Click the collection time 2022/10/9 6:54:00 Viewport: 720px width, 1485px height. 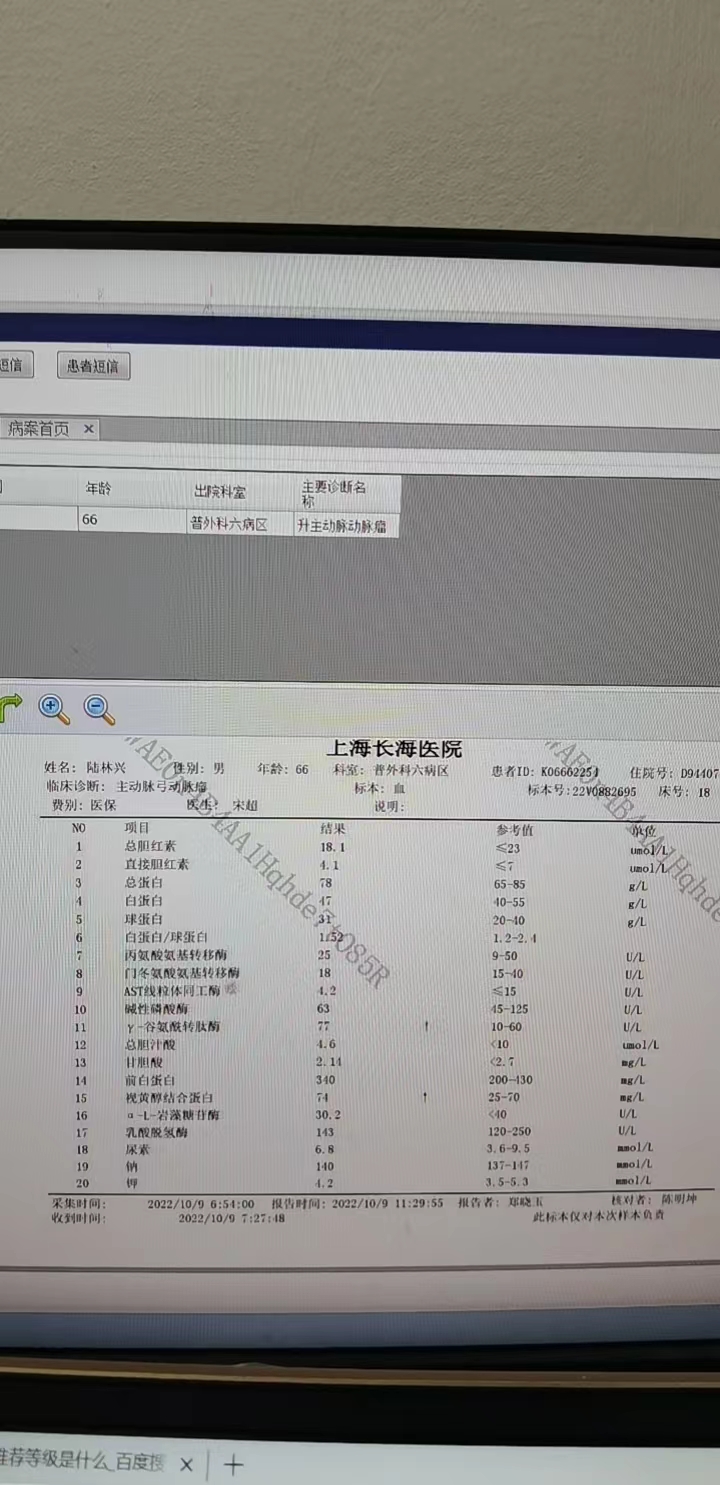click(200, 1204)
